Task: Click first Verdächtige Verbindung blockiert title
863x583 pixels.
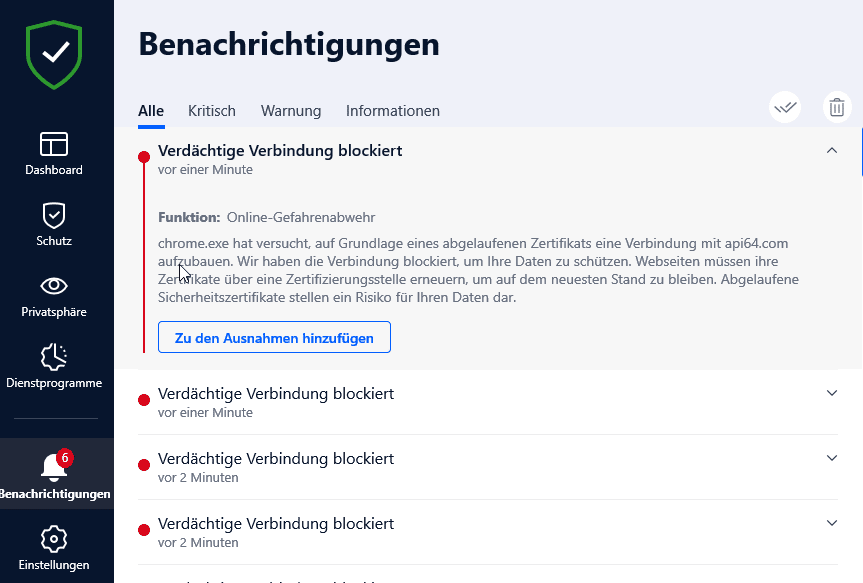Action: pyautogui.click(x=280, y=150)
